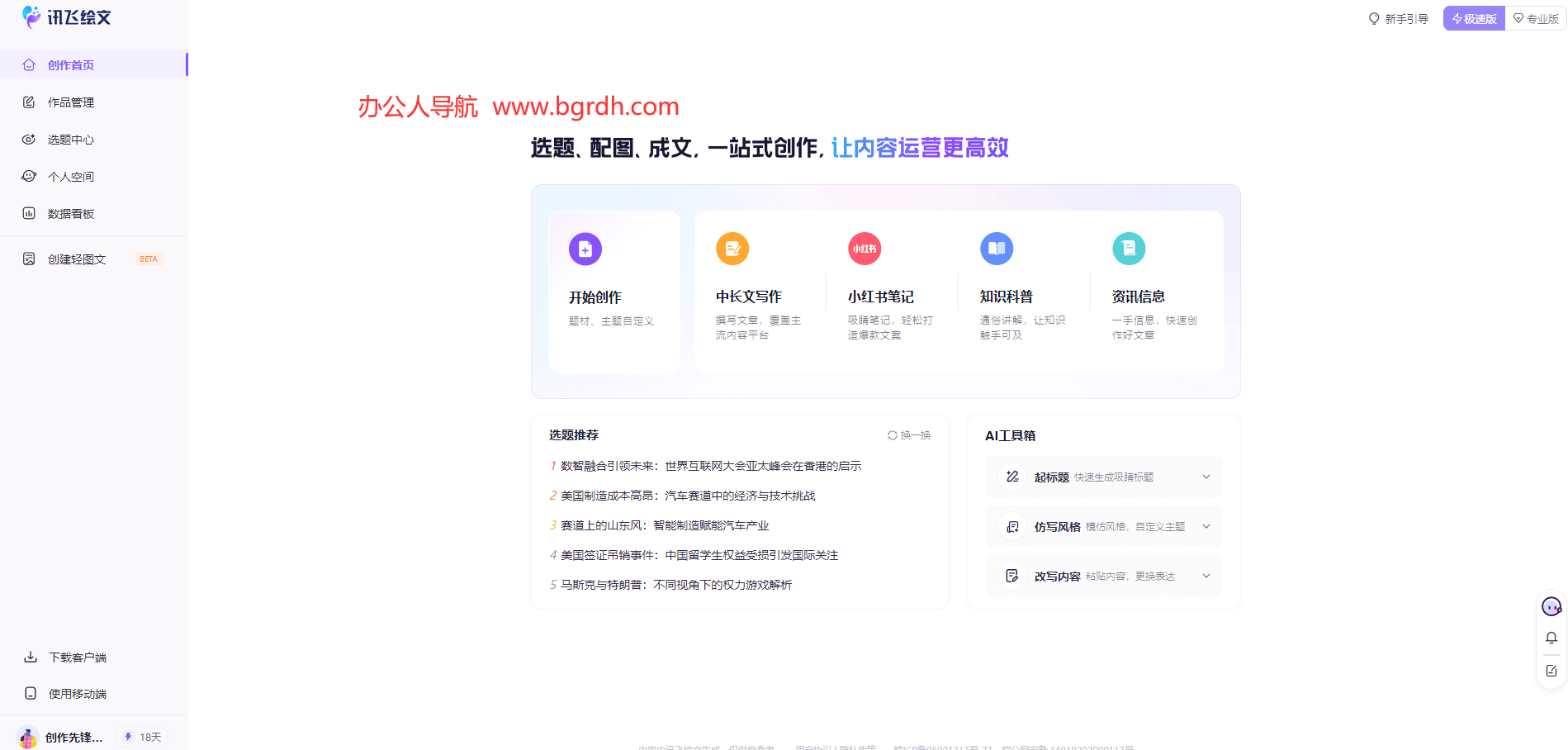Open the 中长文写作 card title
The image size is (1568, 750).
(x=748, y=297)
